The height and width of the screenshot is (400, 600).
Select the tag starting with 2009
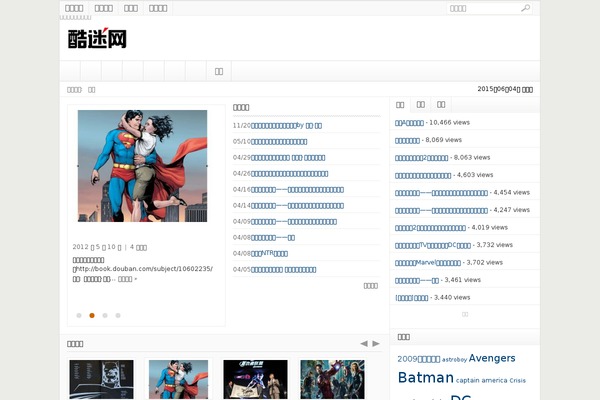[419, 359]
